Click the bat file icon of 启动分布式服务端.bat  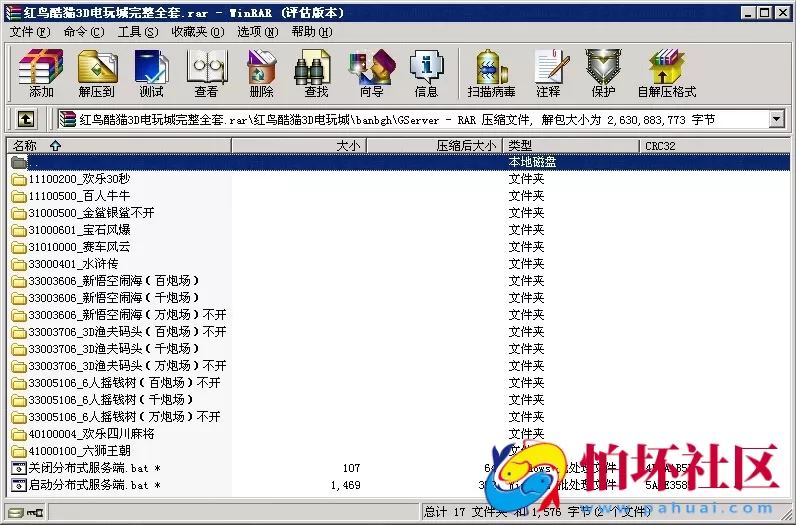[19, 485]
